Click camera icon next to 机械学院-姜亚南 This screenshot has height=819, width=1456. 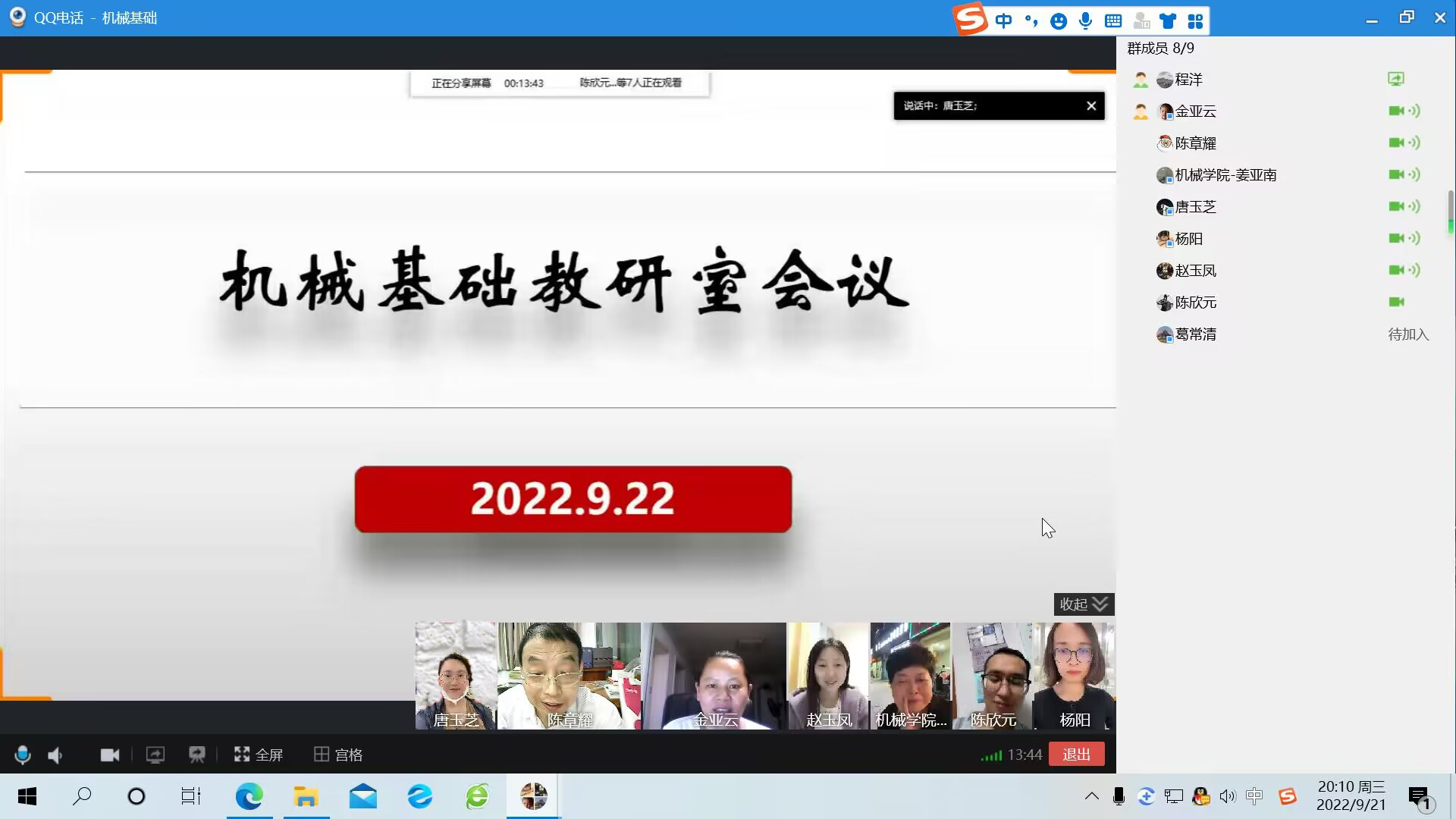click(x=1396, y=174)
